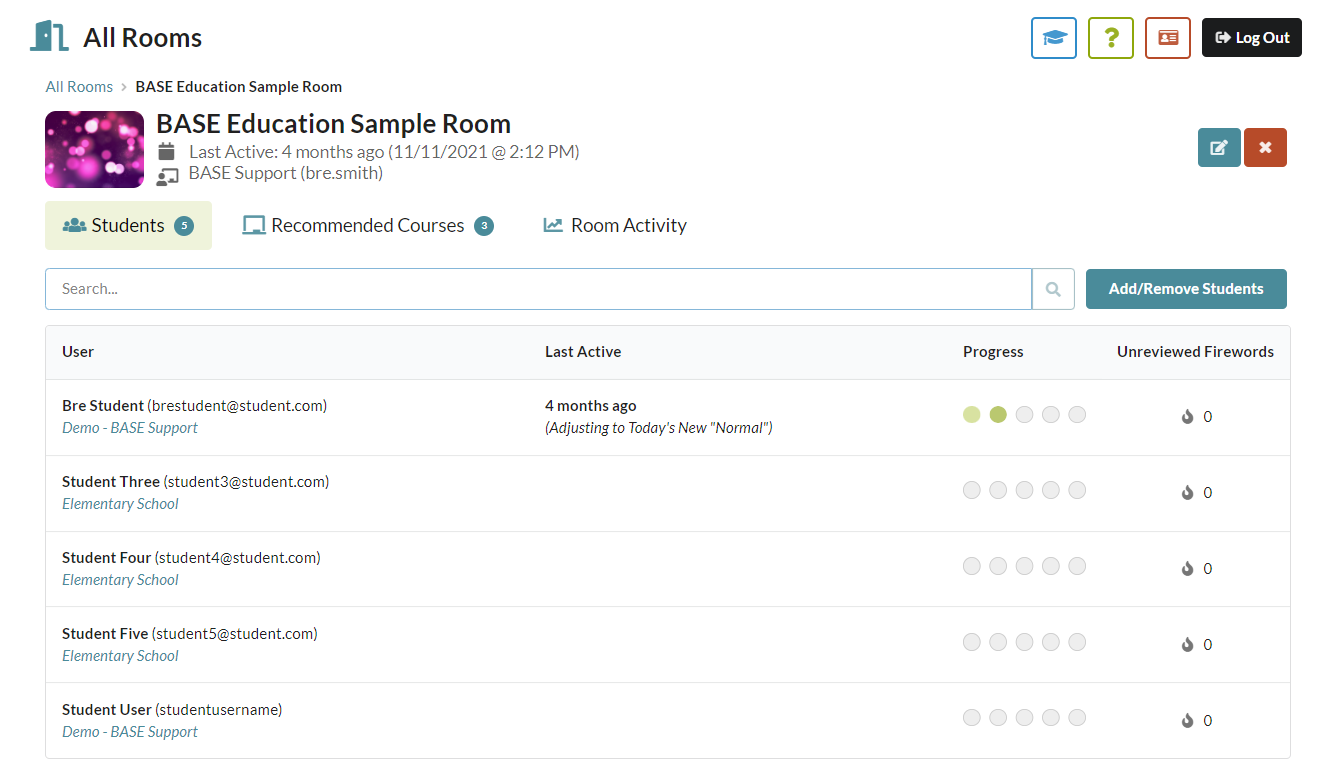Click the Last Active column header
This screenshot has height=783, width=1322.
tap(583, 352)
